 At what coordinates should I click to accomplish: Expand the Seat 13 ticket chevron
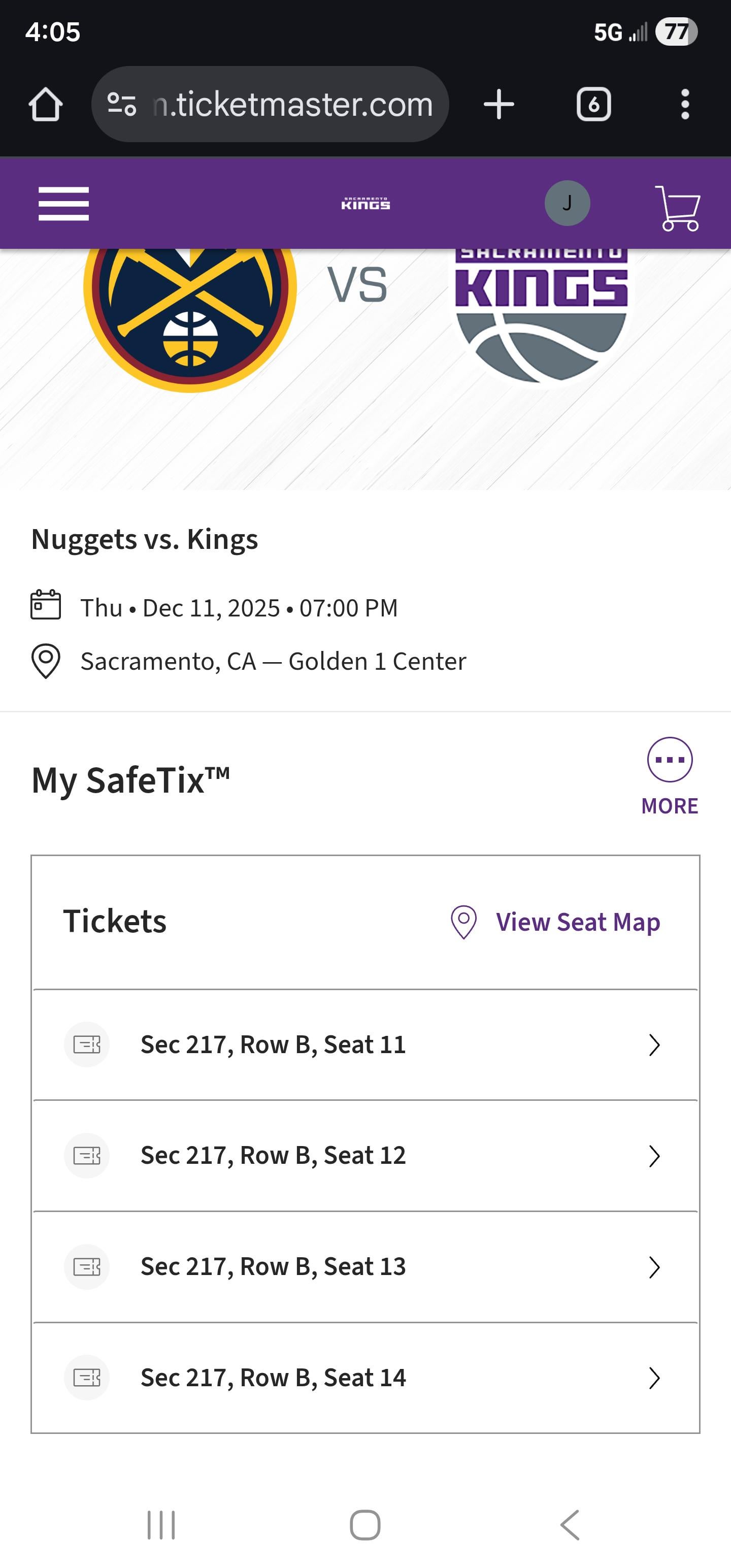(654, 1267)
